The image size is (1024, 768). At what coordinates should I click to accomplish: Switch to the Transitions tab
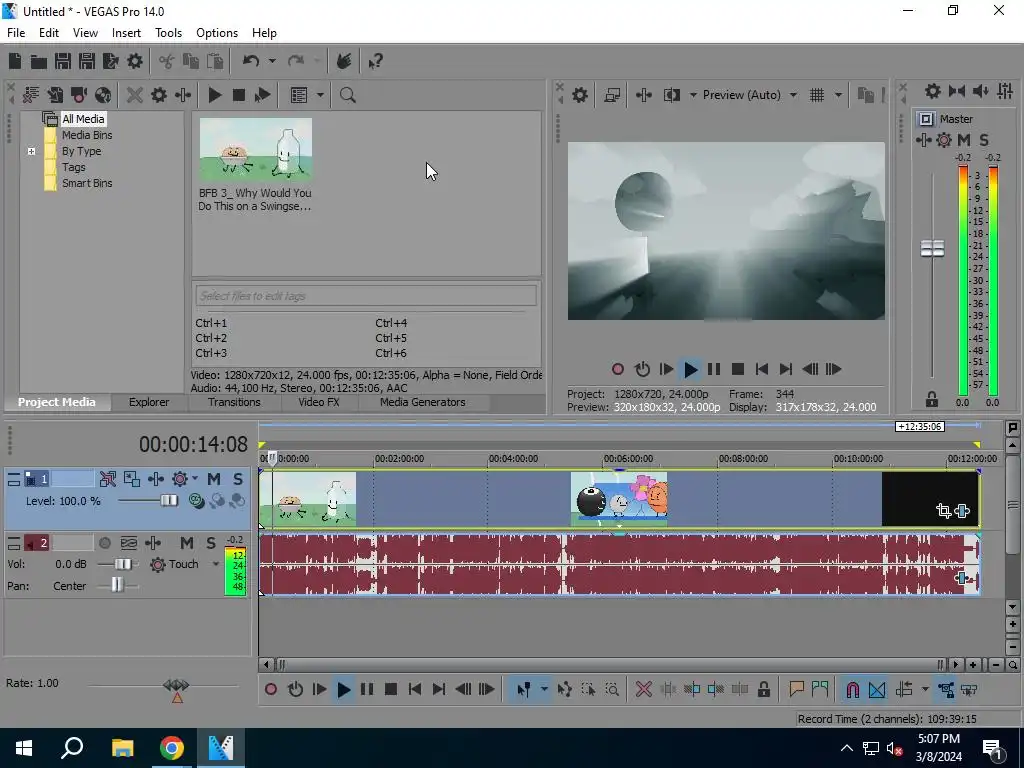[x=234, y=402]
